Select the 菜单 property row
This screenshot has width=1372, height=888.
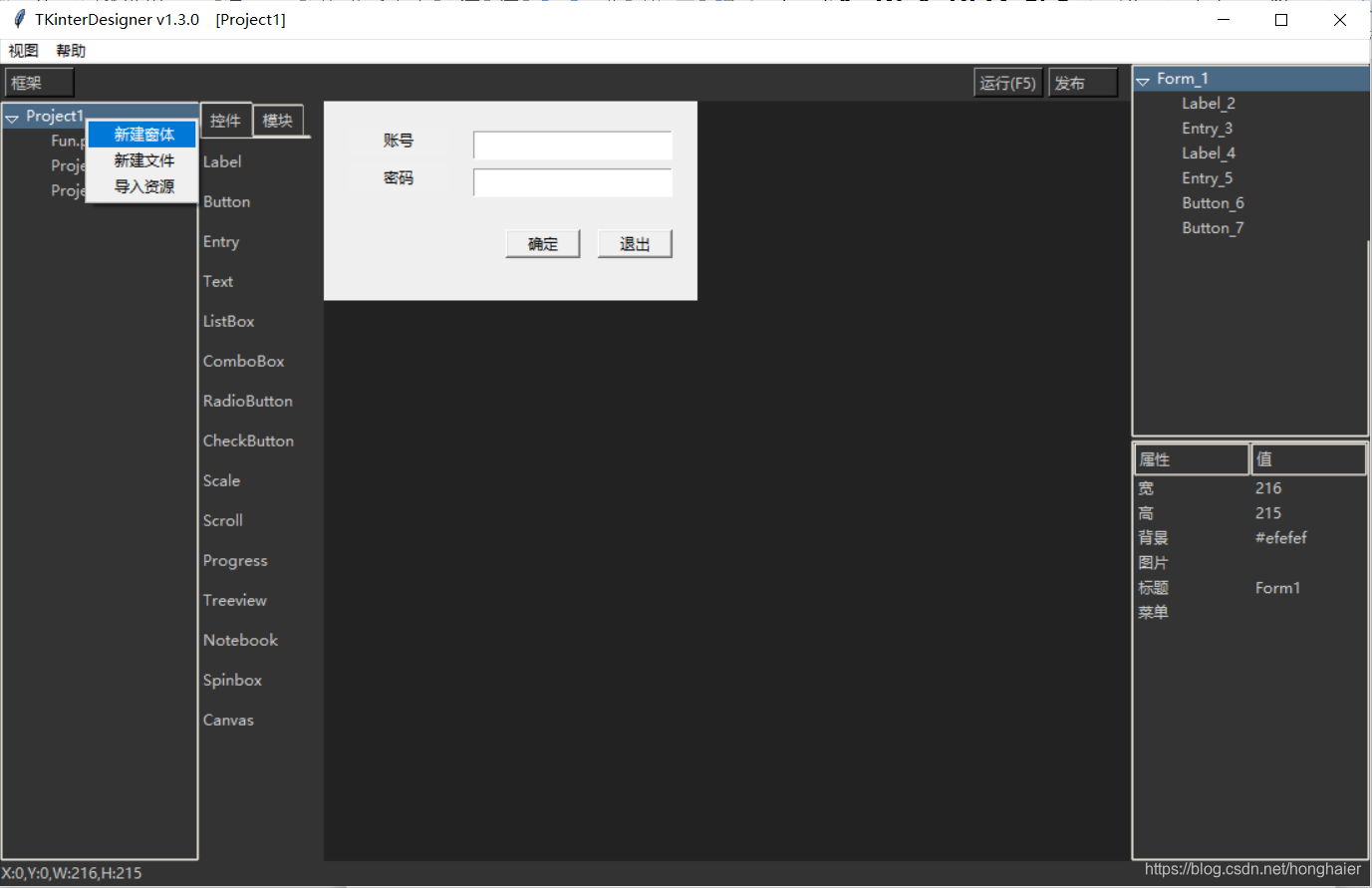[1250, 613]
